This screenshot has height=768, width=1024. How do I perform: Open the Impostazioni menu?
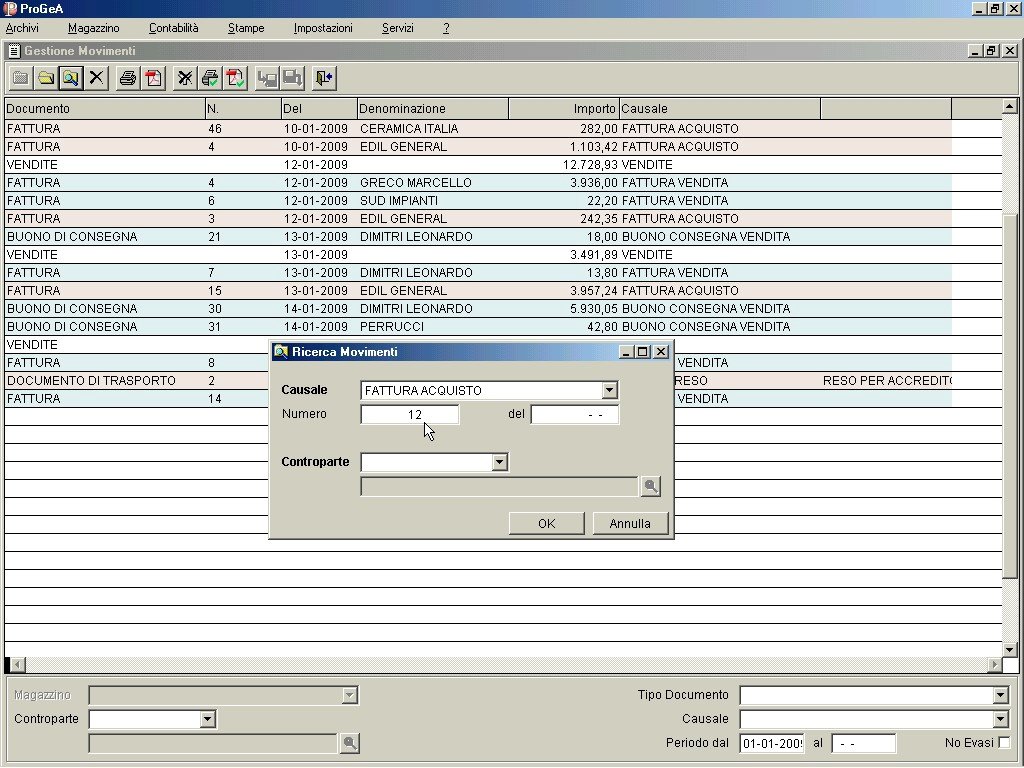coord(323,28)
